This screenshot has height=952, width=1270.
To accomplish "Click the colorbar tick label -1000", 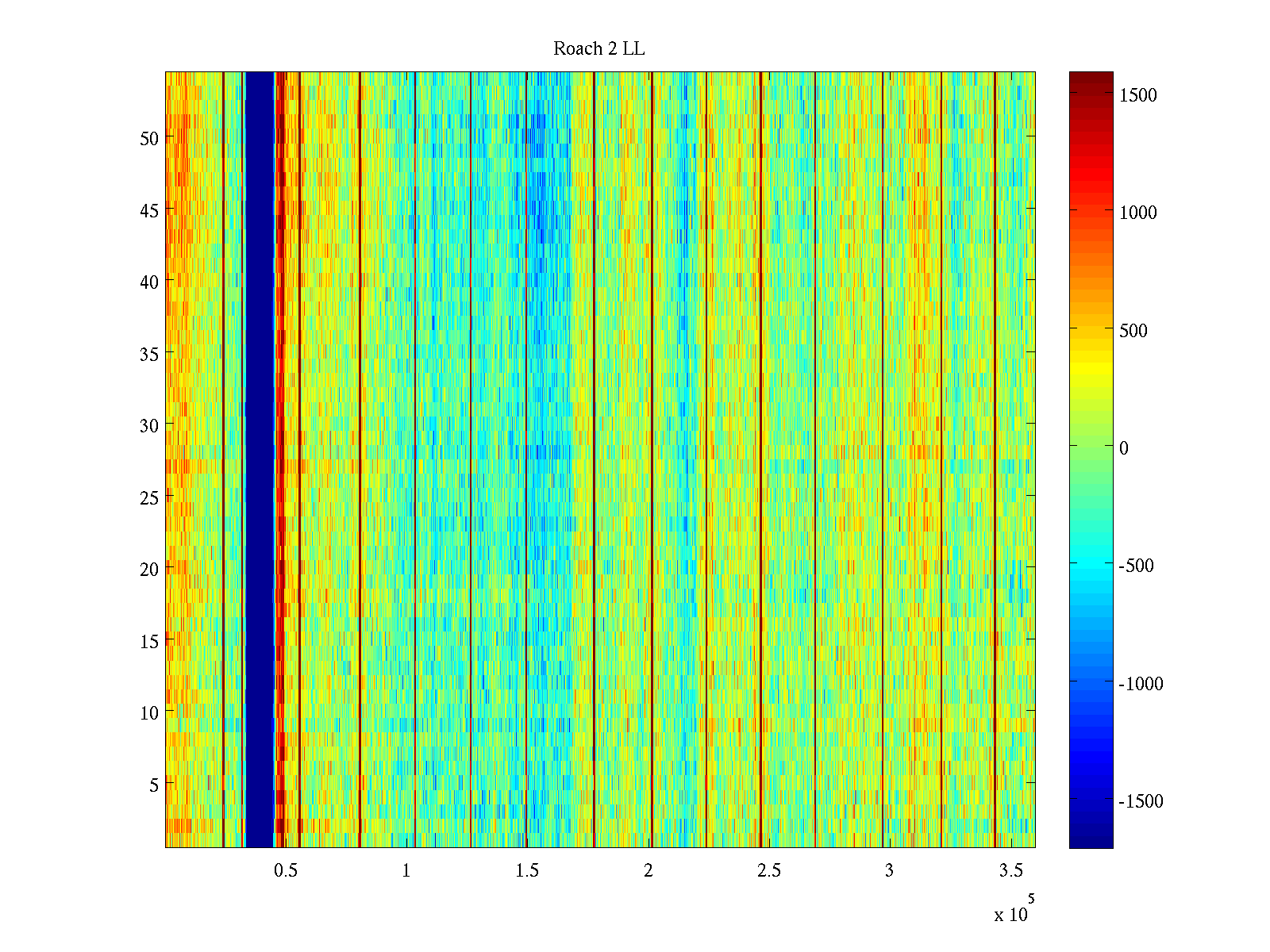I will click(1140, 684).
